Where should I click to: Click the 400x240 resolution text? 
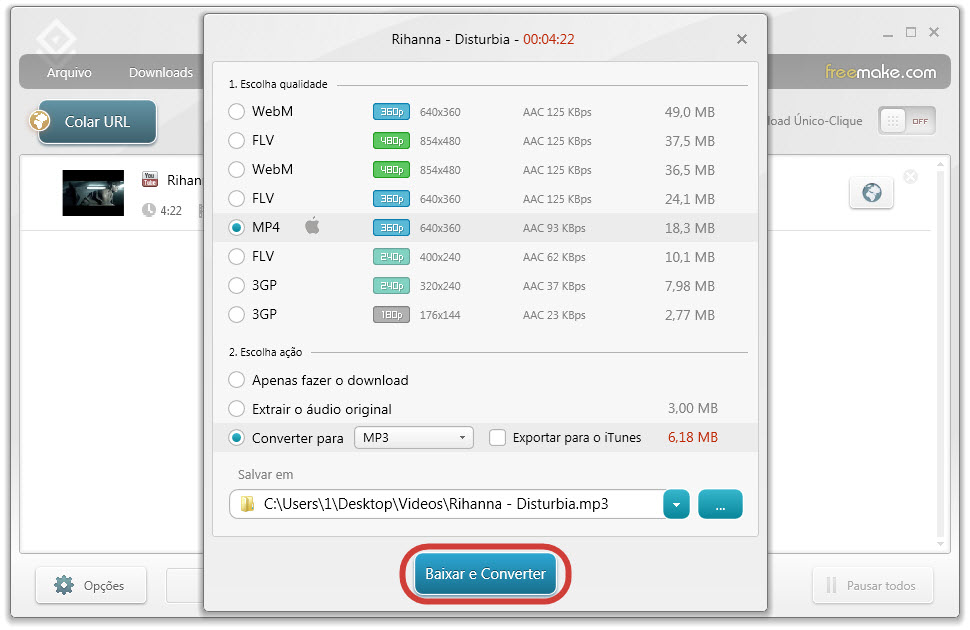(x=440, y=257)
